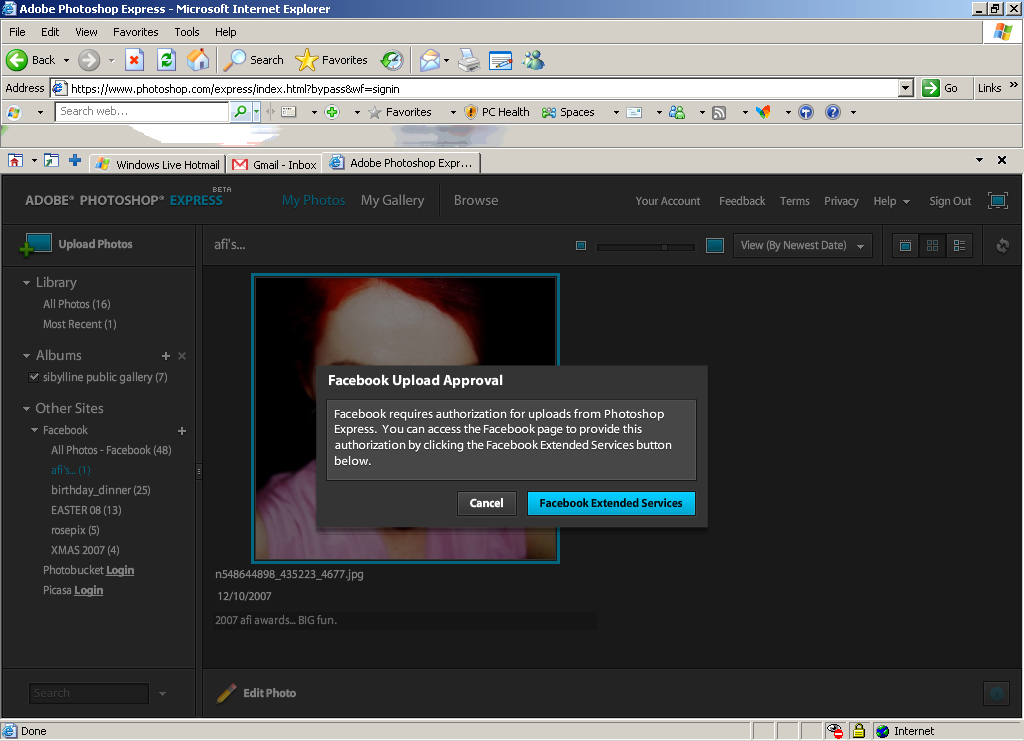Click the large thumbnail size icon
The width and height of the screenshot is (1024, 741).
(x=715, y=245)
